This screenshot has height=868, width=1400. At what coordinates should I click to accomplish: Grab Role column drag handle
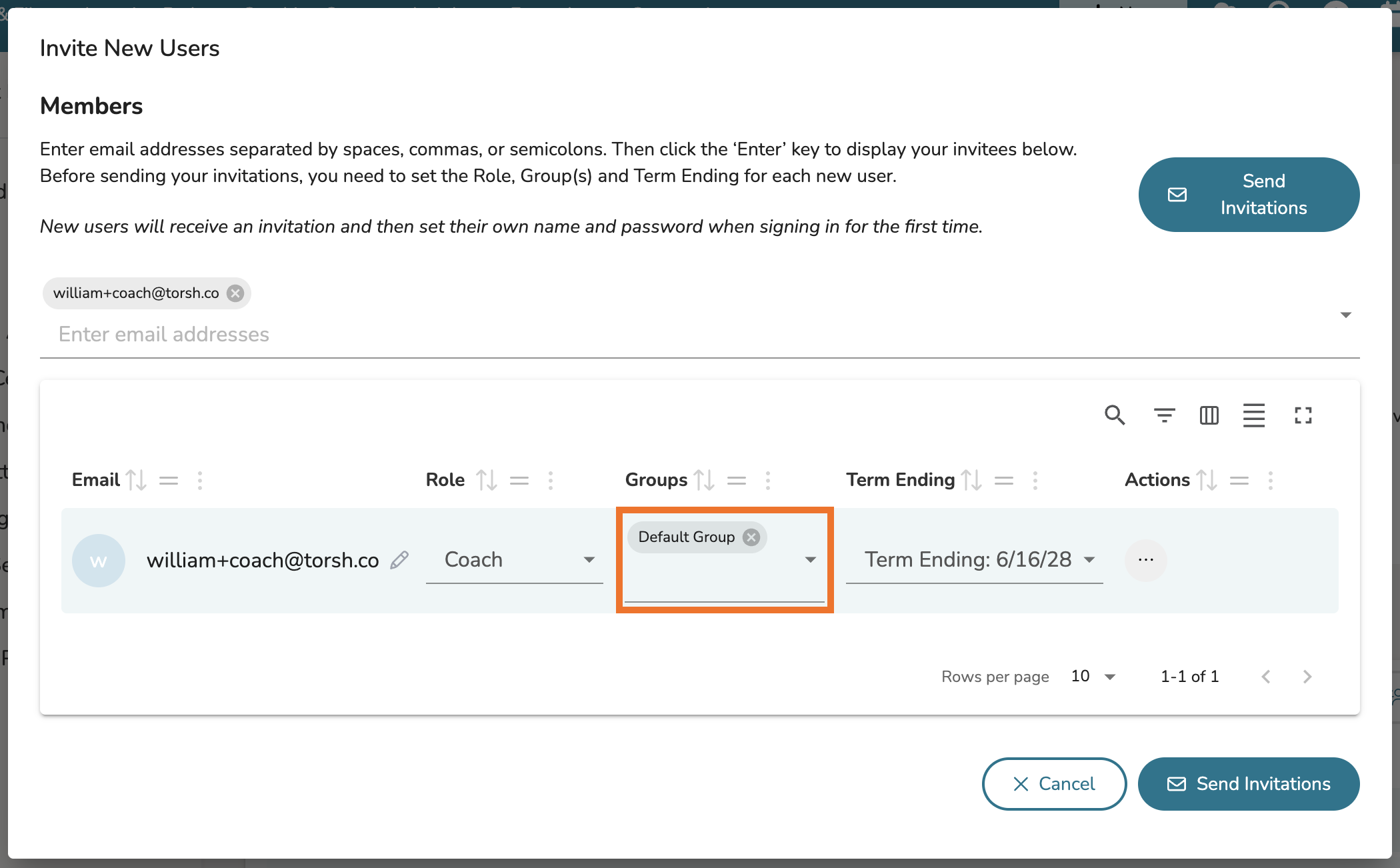point(519,480)
